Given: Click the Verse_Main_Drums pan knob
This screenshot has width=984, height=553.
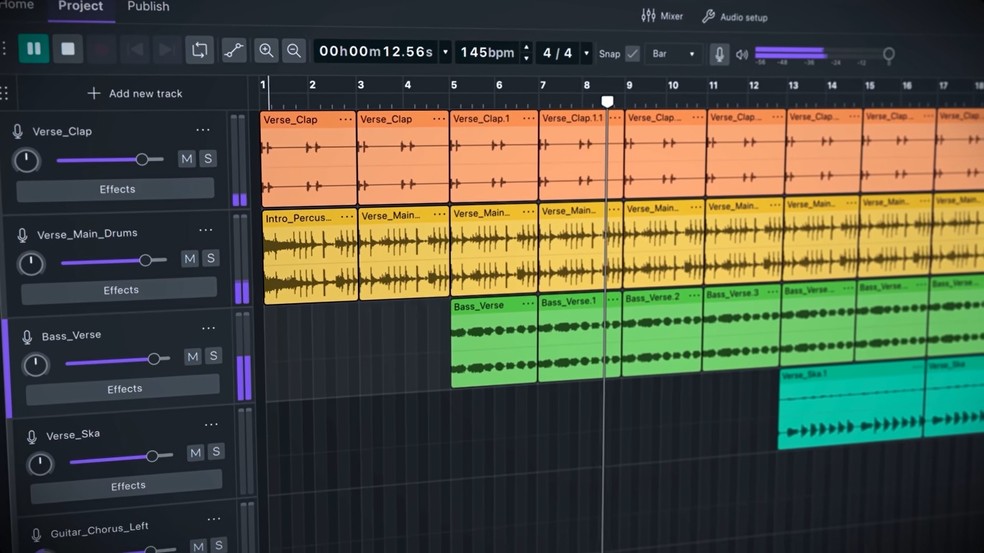Looking at the screenshot, I should [31, 264].
